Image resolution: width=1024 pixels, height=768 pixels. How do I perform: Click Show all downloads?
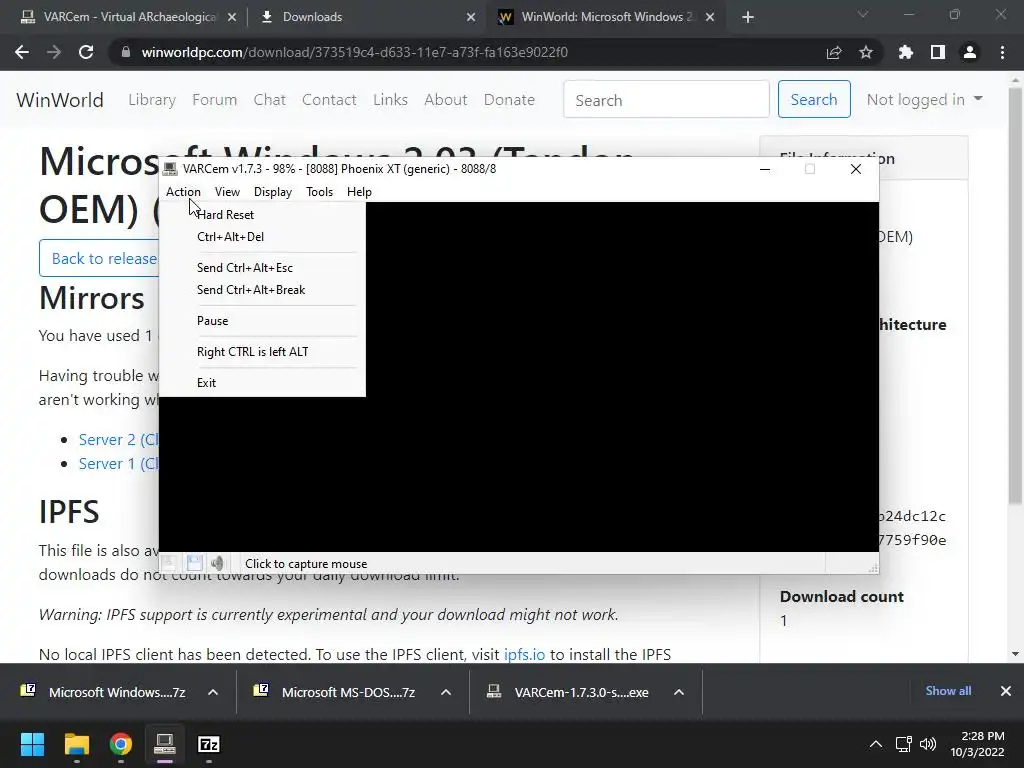point(948,691)
